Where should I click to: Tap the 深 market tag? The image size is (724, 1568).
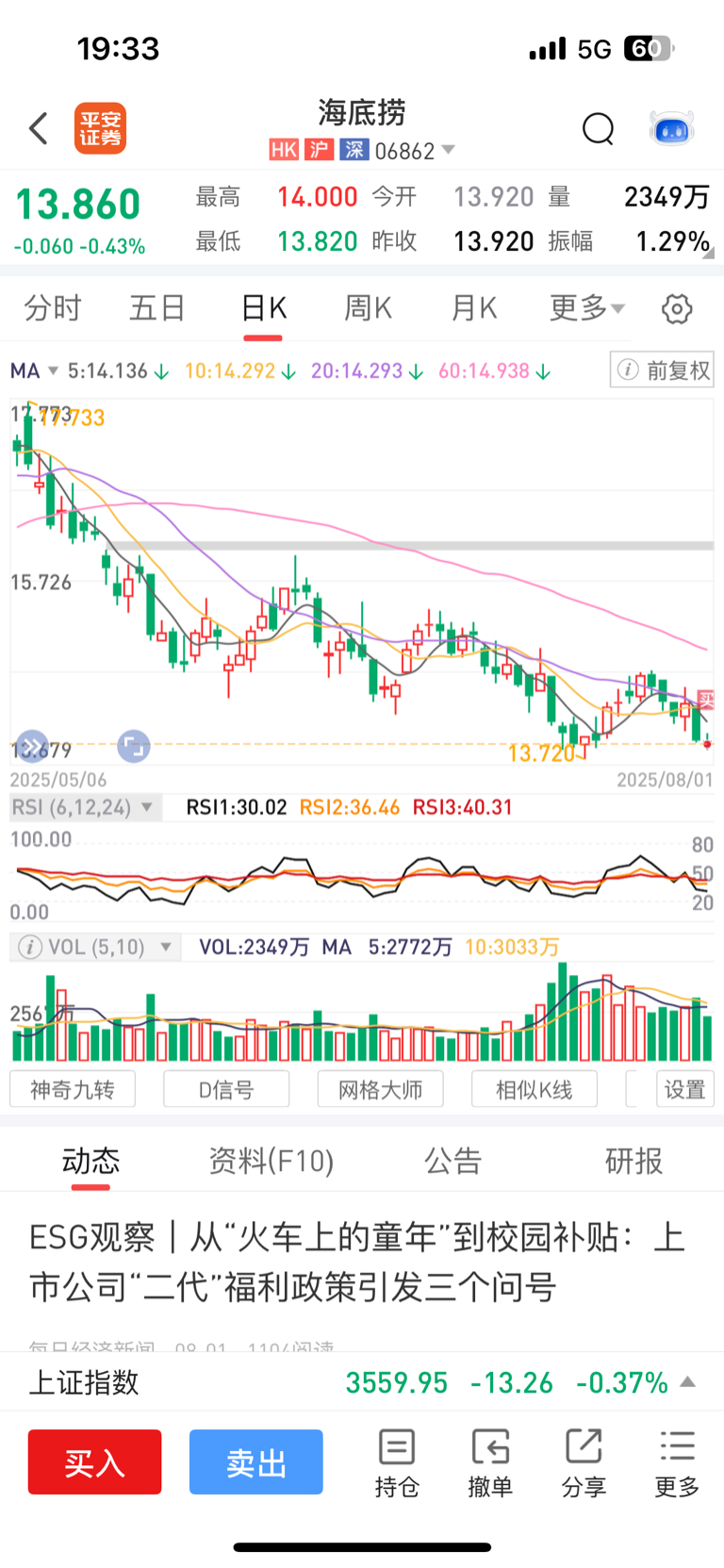354,150
